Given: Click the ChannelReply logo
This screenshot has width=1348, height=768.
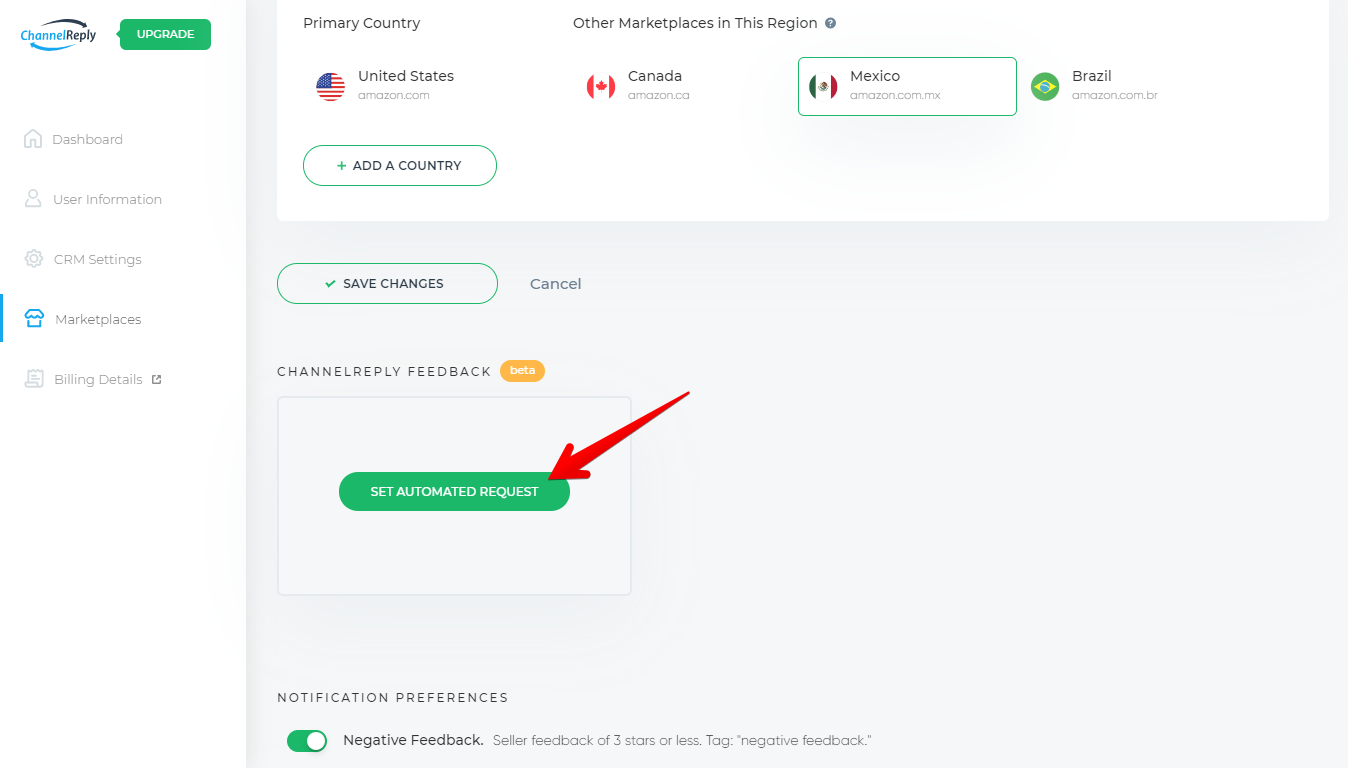Looking at the screenshot, I should pos(59,35).
